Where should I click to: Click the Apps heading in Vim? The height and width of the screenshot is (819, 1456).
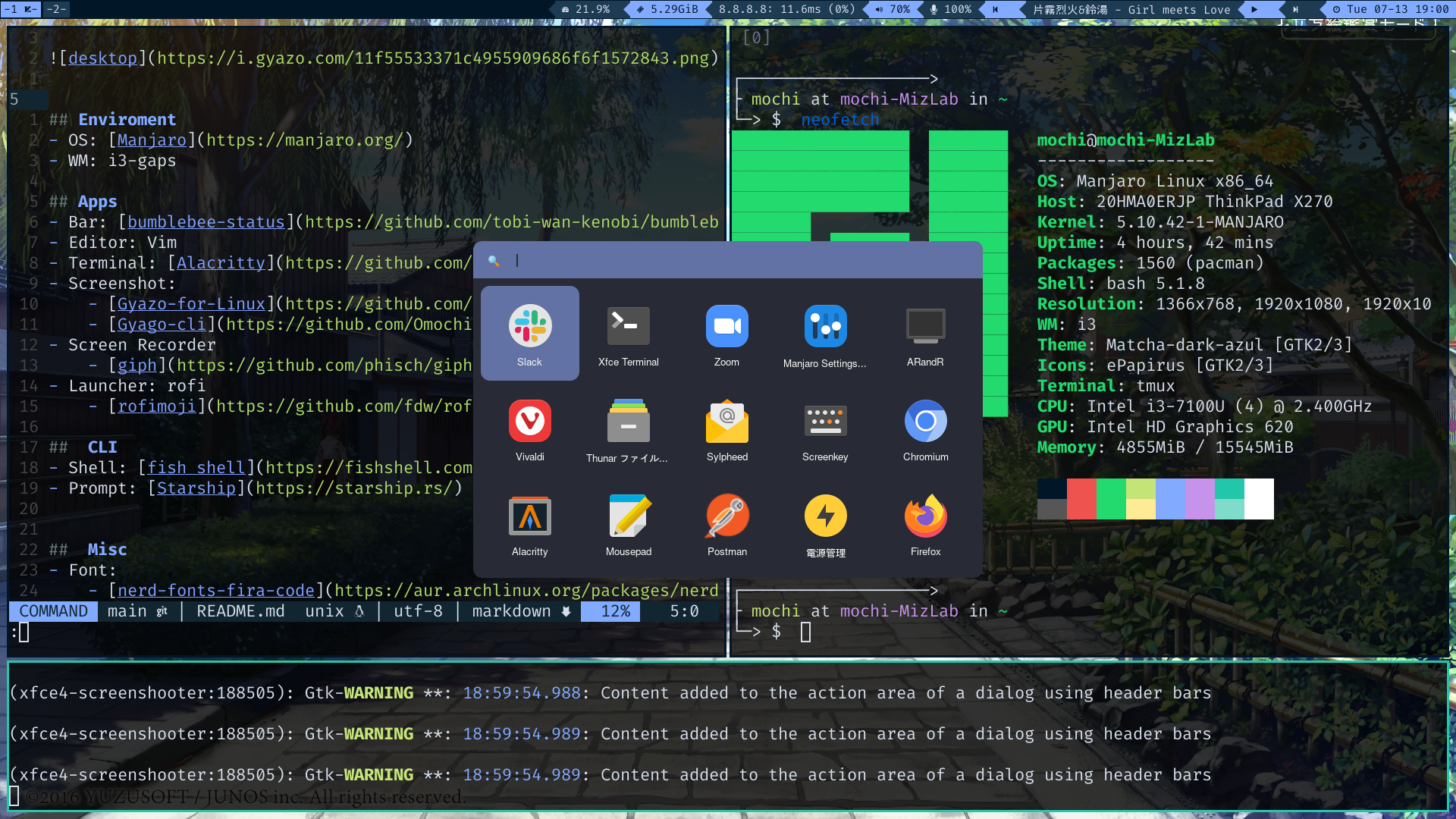coord(98,202)
